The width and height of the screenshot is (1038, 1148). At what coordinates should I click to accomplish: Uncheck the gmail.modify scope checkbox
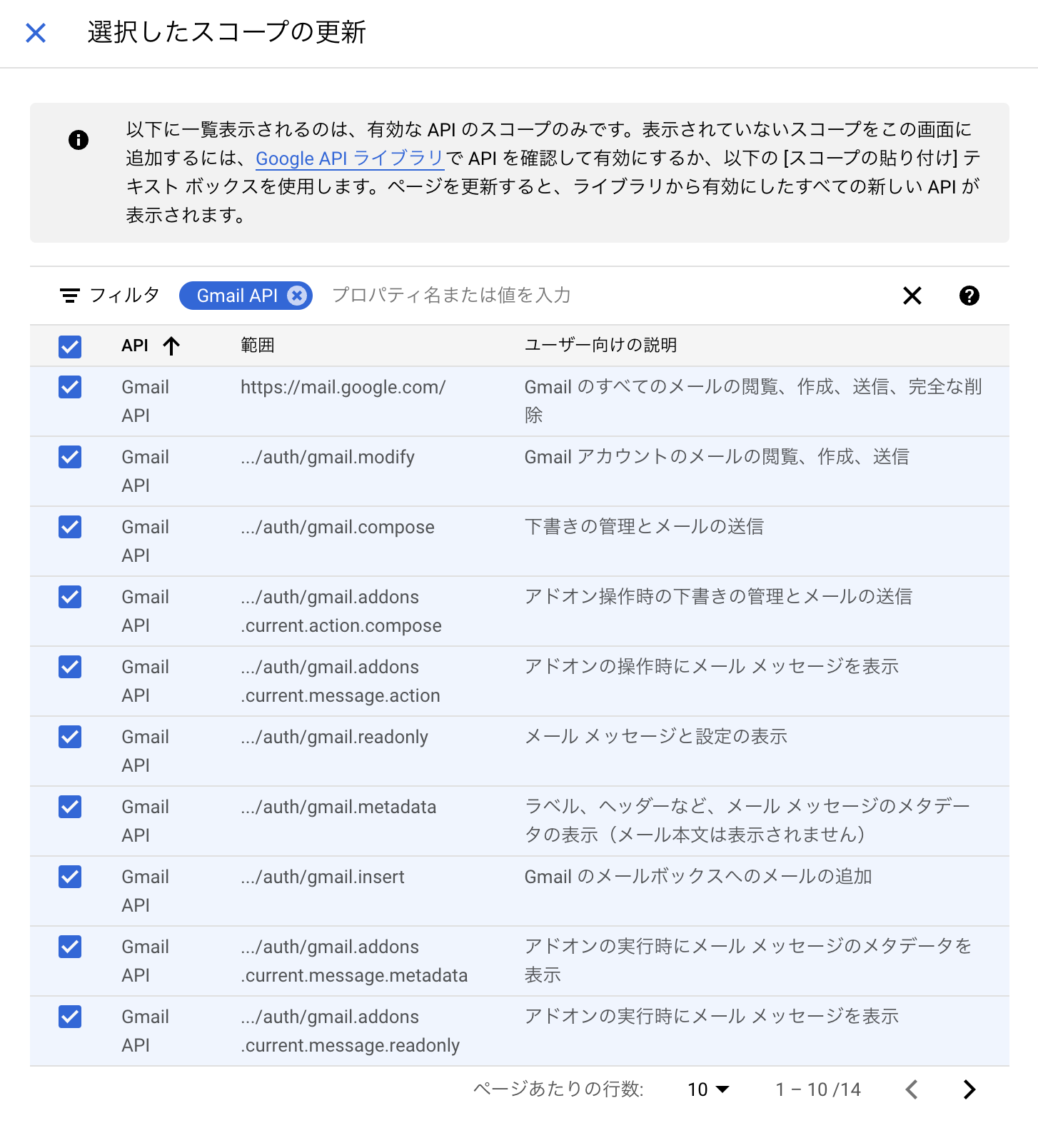[x=70, y=457]
